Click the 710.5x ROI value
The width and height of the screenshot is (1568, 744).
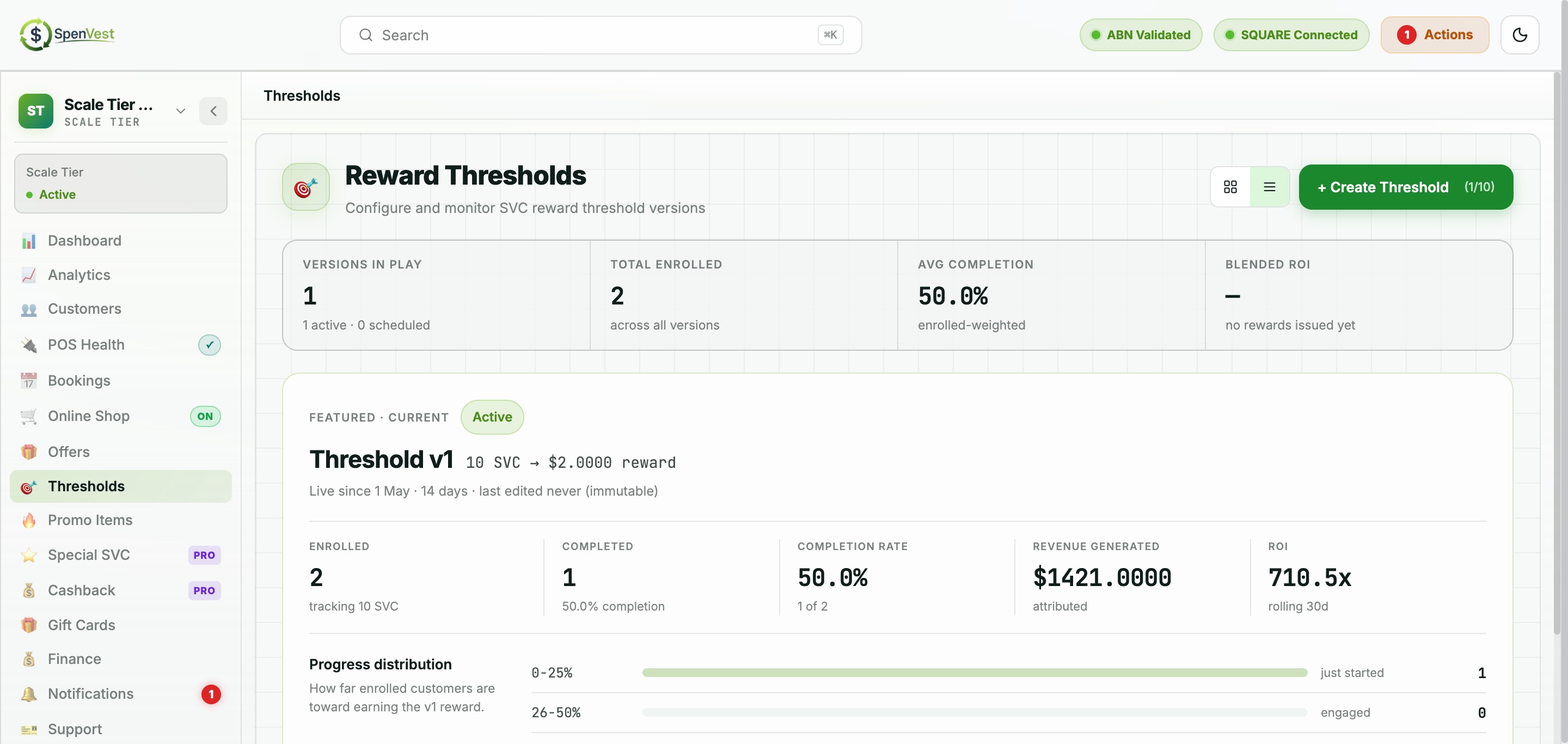point(1309,578)
